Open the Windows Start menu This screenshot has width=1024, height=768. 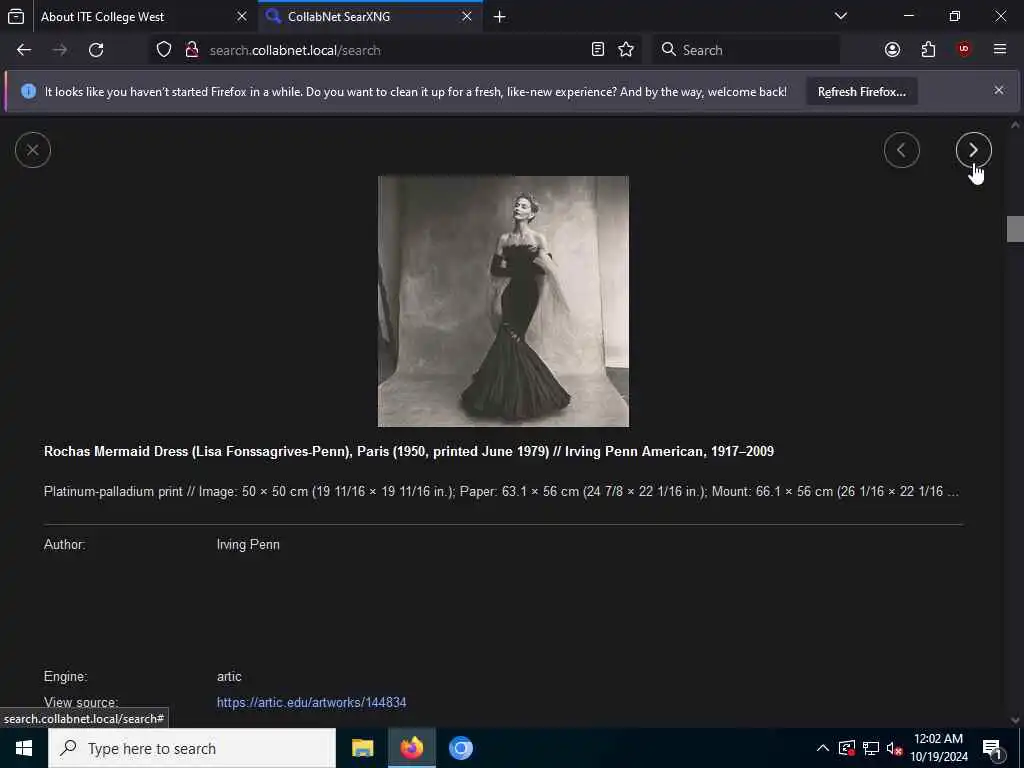pyautogui.click(x=24, y=748)
